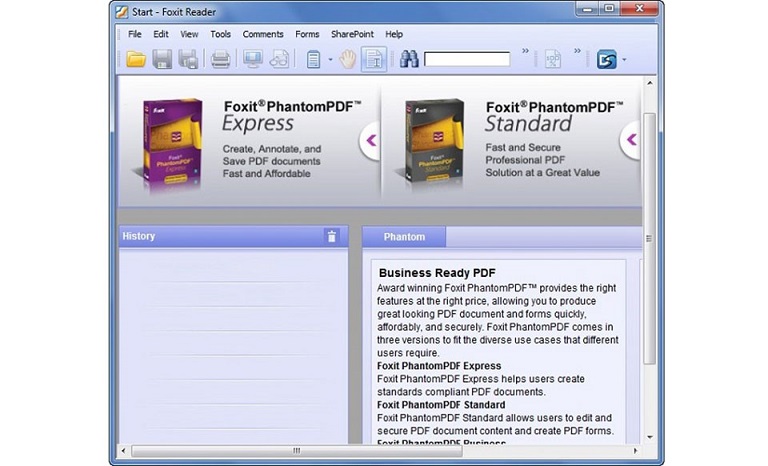Click purple arrow beside PhantomPDF Standard banner
768x466 pixels.
click(x=631, y=140)
